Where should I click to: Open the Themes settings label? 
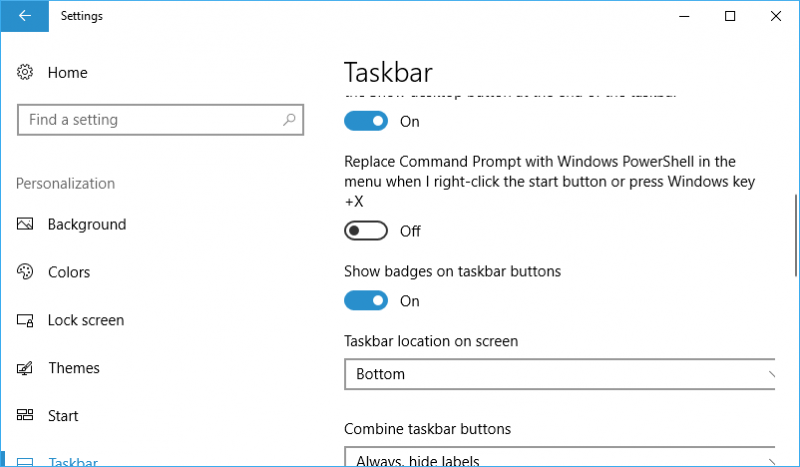coord(74,367)
